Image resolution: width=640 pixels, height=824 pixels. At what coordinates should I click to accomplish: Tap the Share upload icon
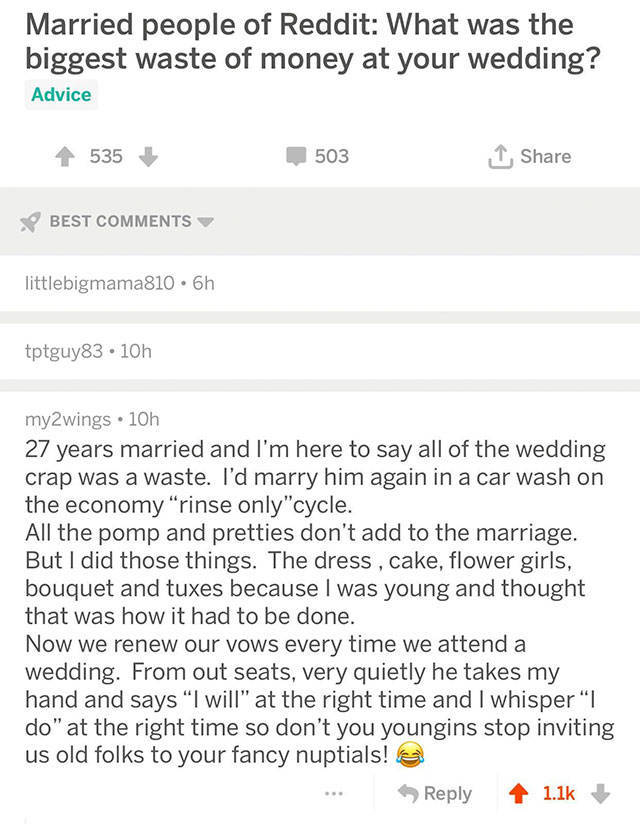[501, 156]
